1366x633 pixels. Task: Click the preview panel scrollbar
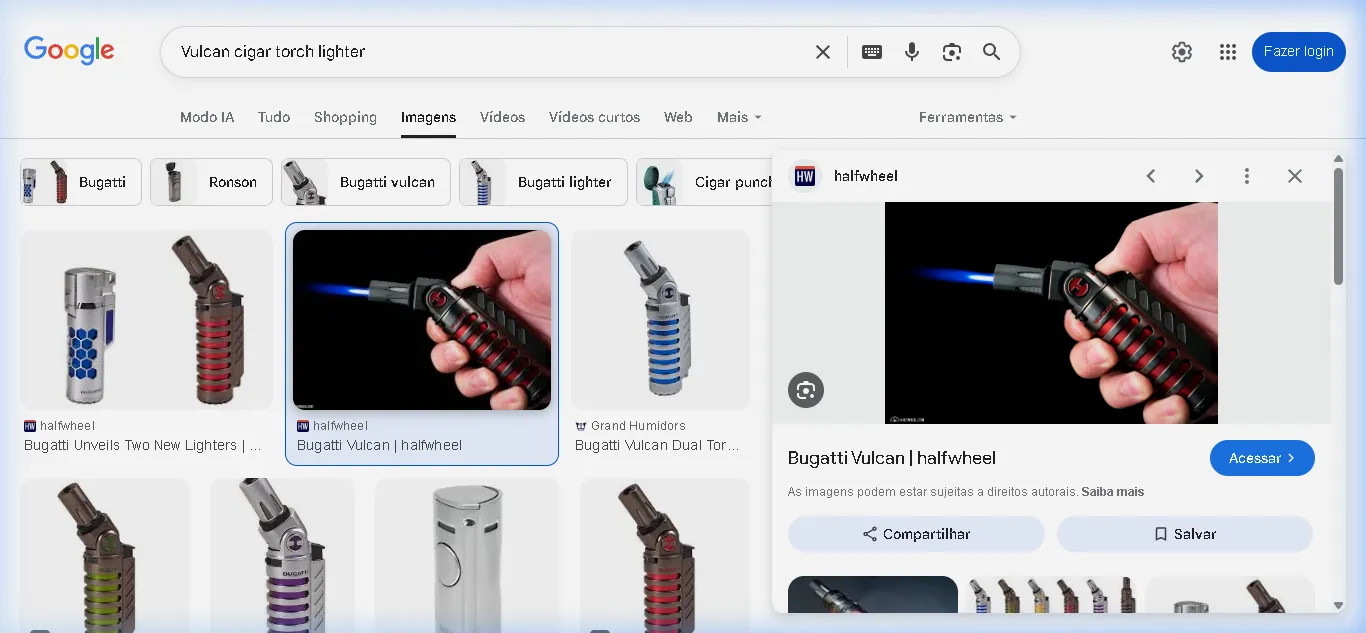coord(1339,227)
